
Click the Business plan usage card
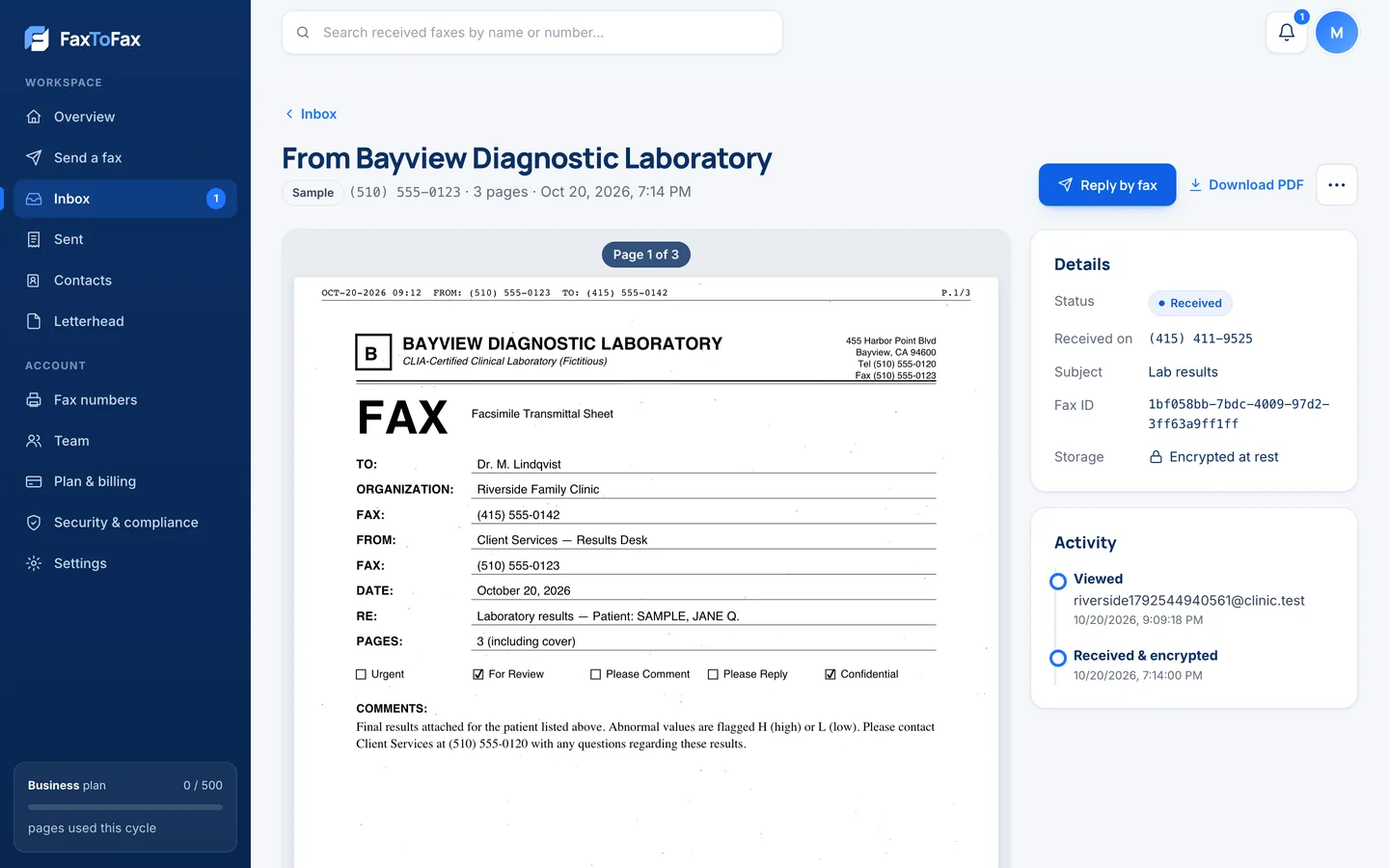(x=125, y=808)
